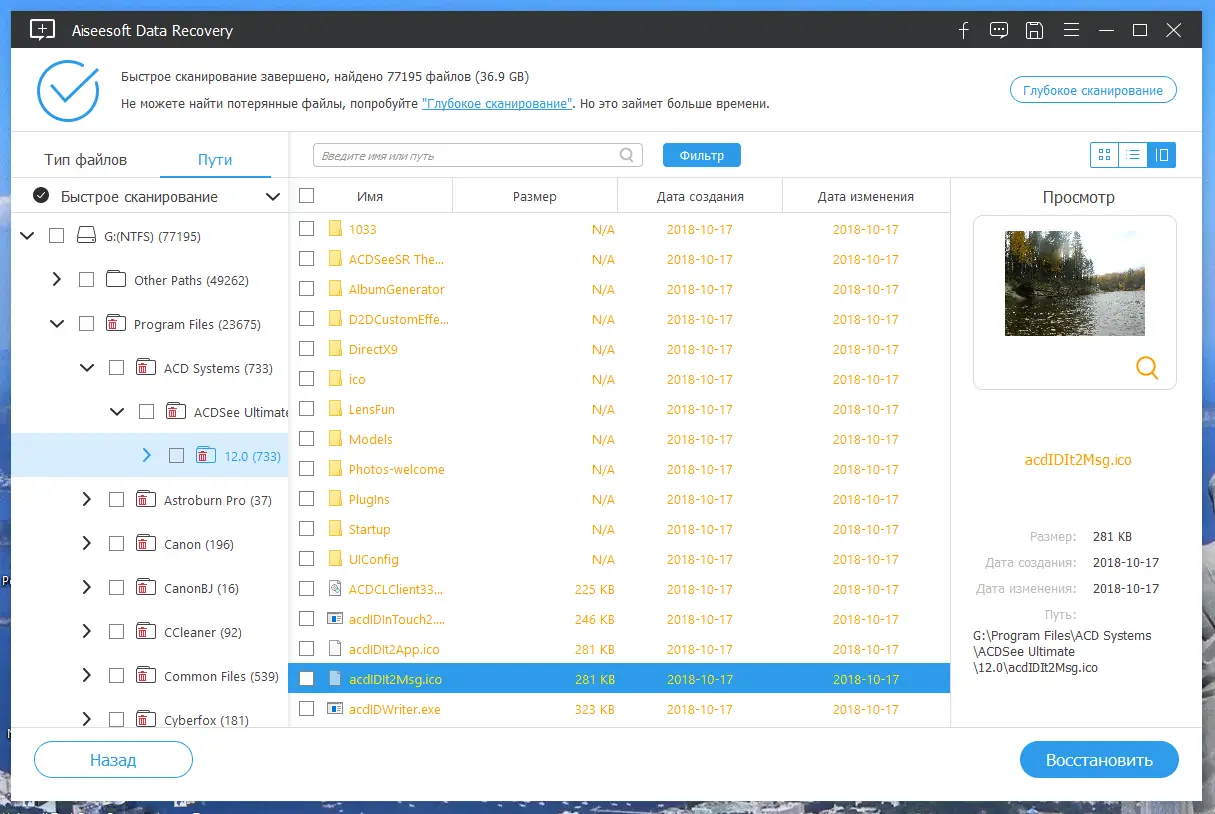This screenshot has height=814, width=1215.
Task: Check the box for acdIDWriter.exe
Action: pos(307,709)
